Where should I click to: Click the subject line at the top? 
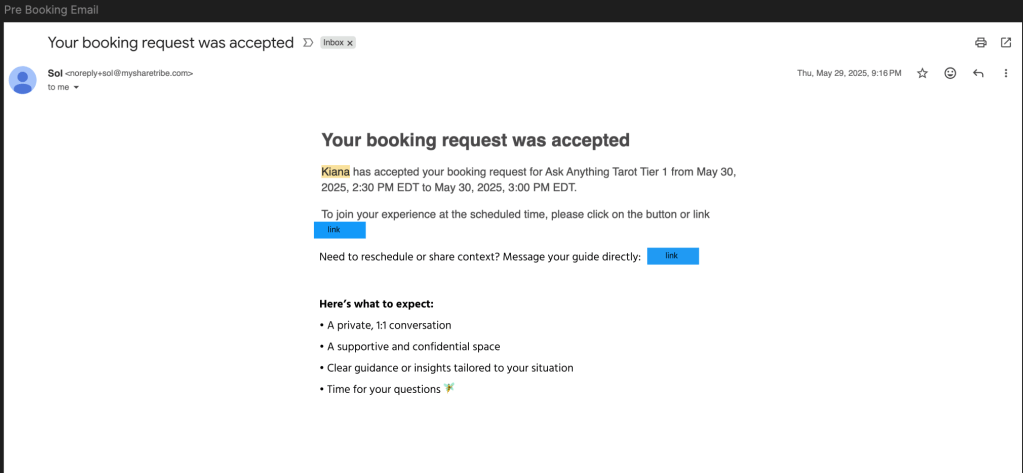171,43
